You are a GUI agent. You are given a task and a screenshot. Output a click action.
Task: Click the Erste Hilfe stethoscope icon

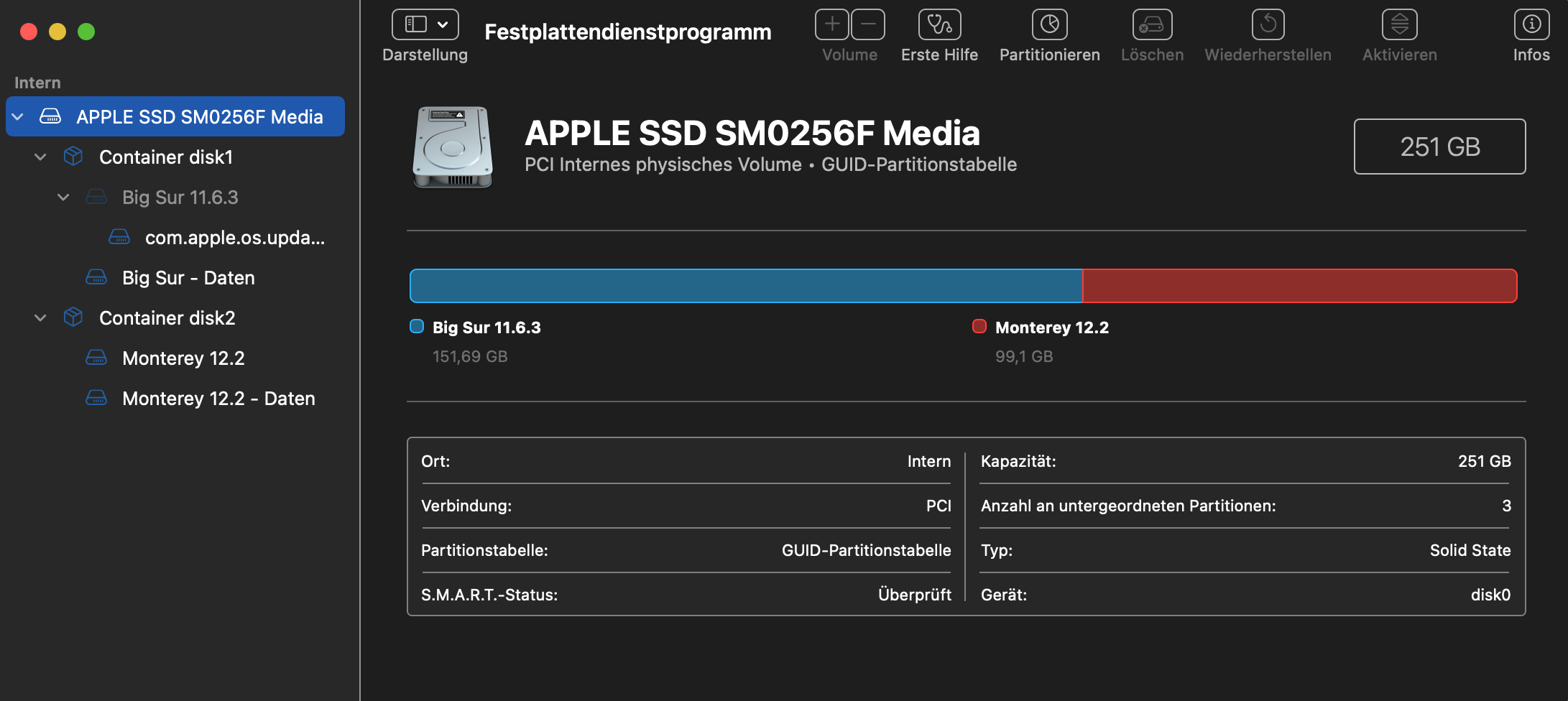pyautogui.click(x=939, y=25)
